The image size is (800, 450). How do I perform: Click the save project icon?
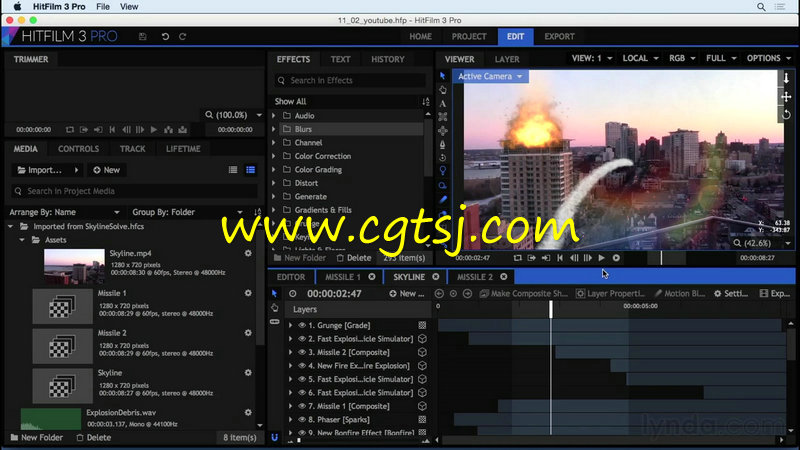[143, 37]
